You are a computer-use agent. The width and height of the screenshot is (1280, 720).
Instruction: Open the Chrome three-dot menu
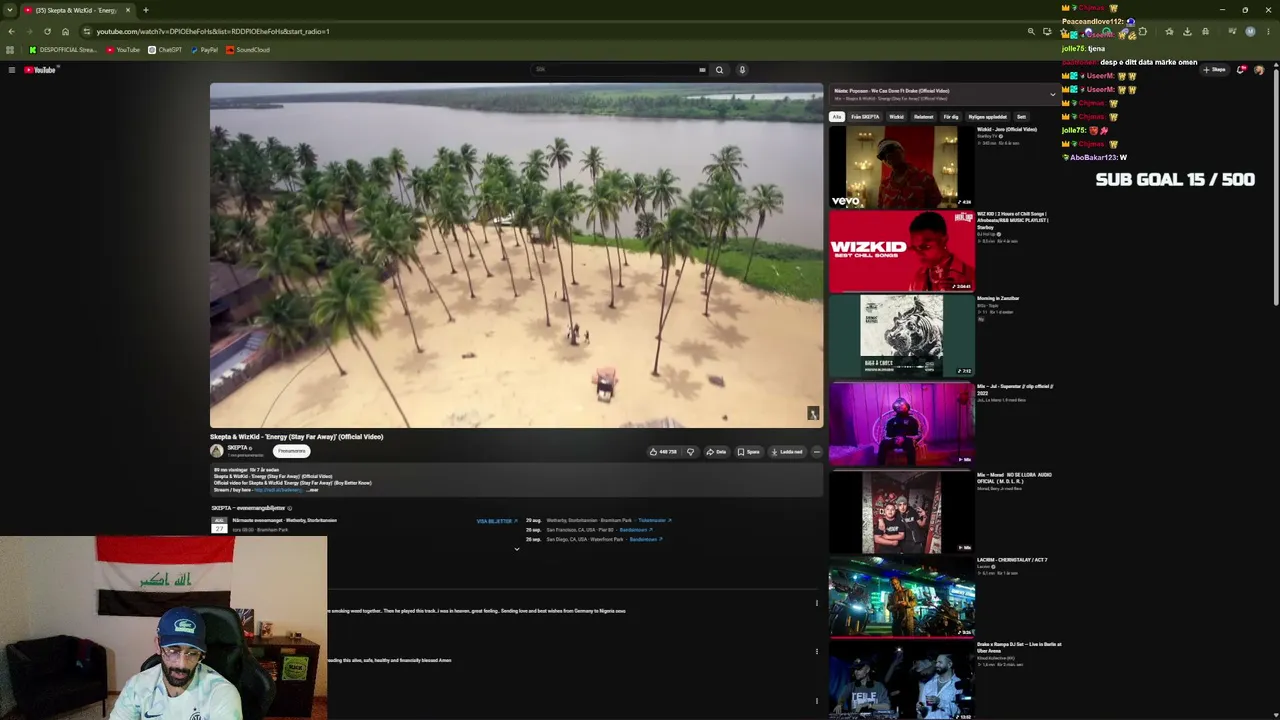click(x=1268, y=31)
